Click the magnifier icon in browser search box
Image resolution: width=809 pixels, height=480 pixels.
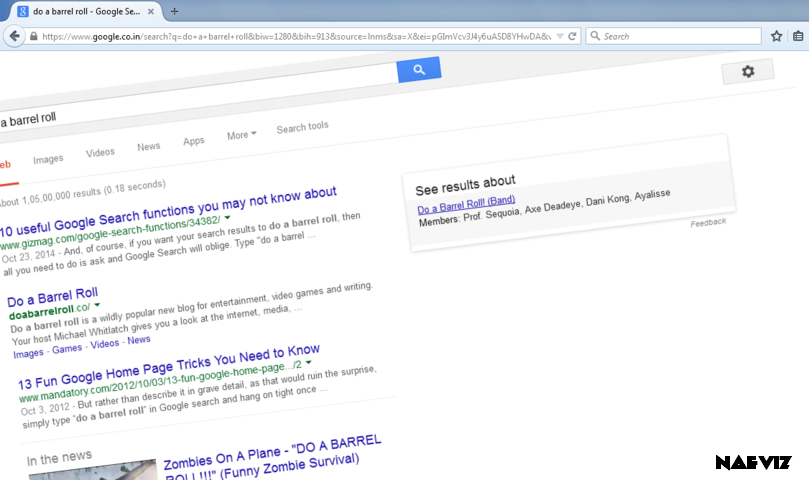coord(595,36)
